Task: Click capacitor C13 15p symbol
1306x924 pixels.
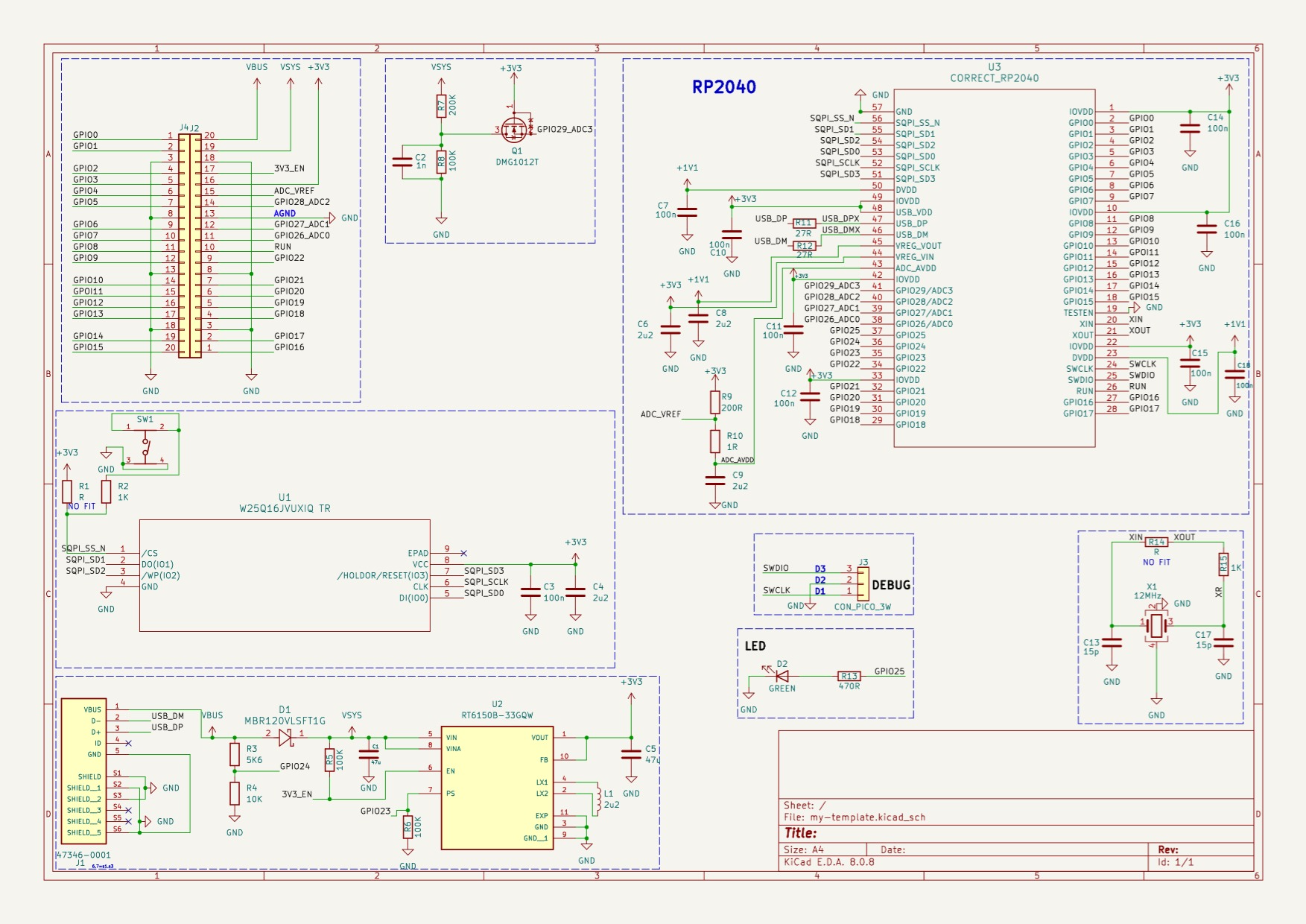Action: (1112, 642)
